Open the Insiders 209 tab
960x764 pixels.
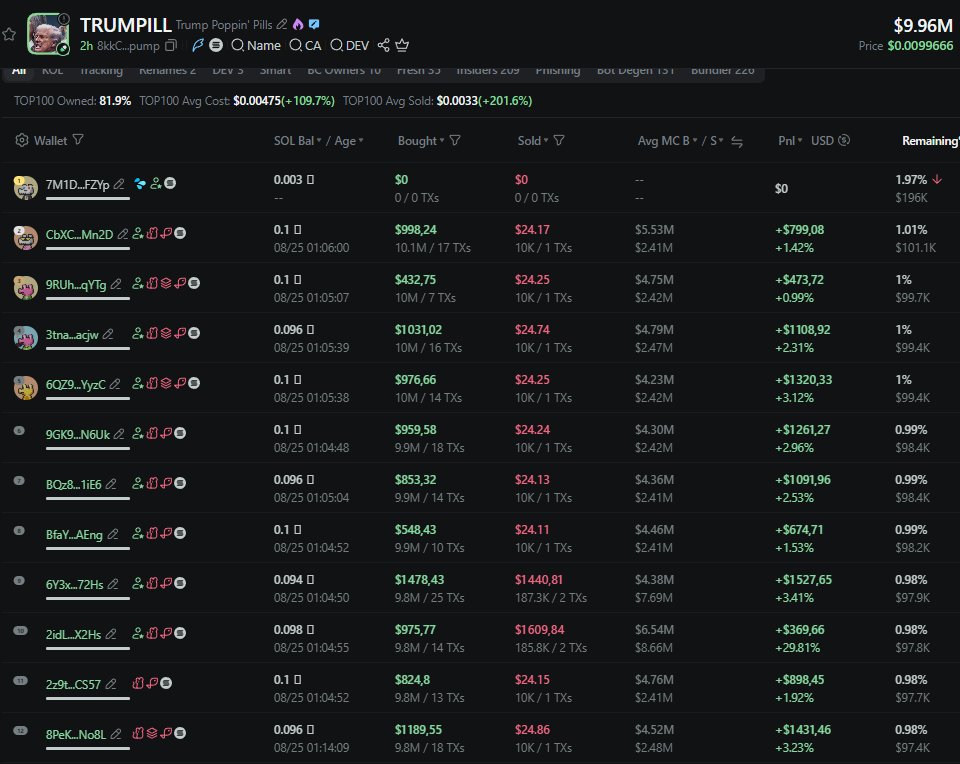pos(488,71)
